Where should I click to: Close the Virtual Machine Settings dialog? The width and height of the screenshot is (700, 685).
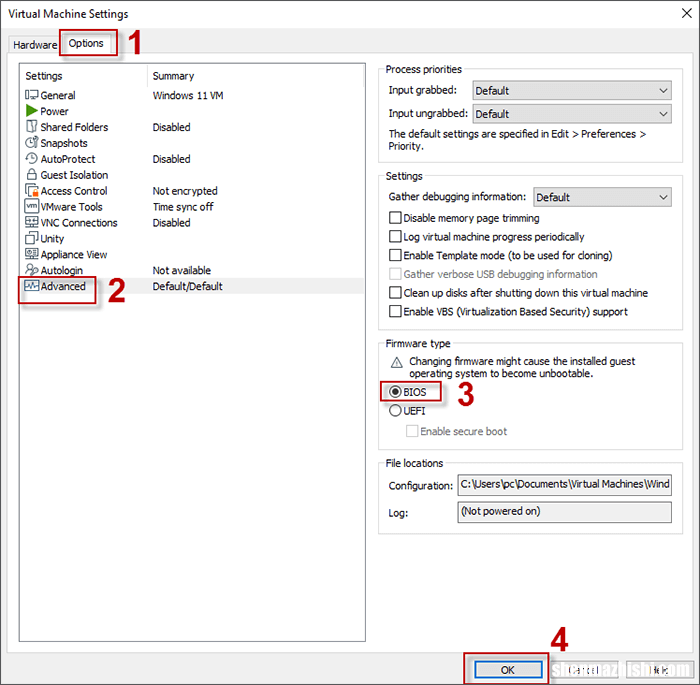click(687, 13)
